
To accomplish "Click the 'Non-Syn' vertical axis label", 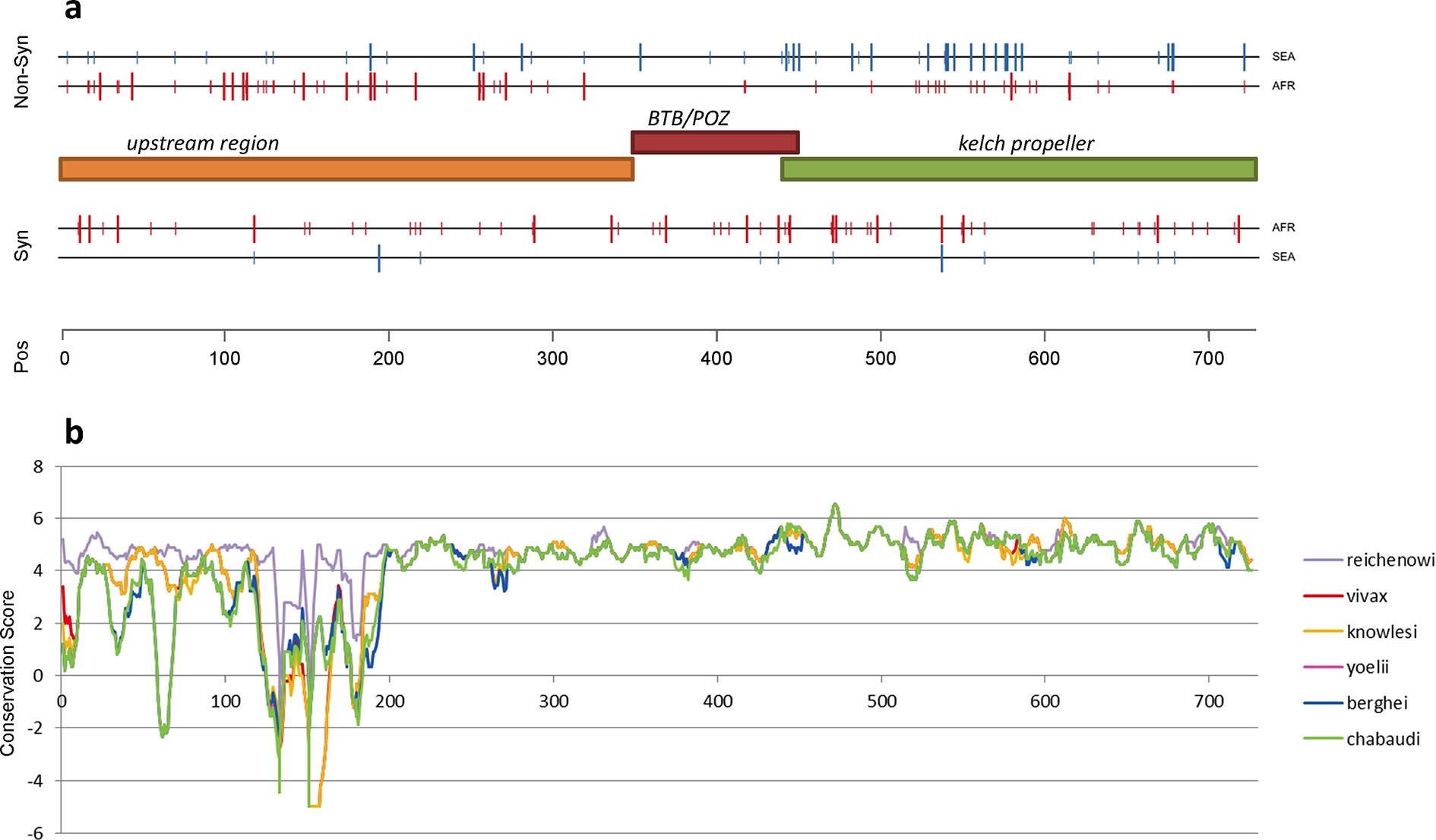I will tap(21, 71).
